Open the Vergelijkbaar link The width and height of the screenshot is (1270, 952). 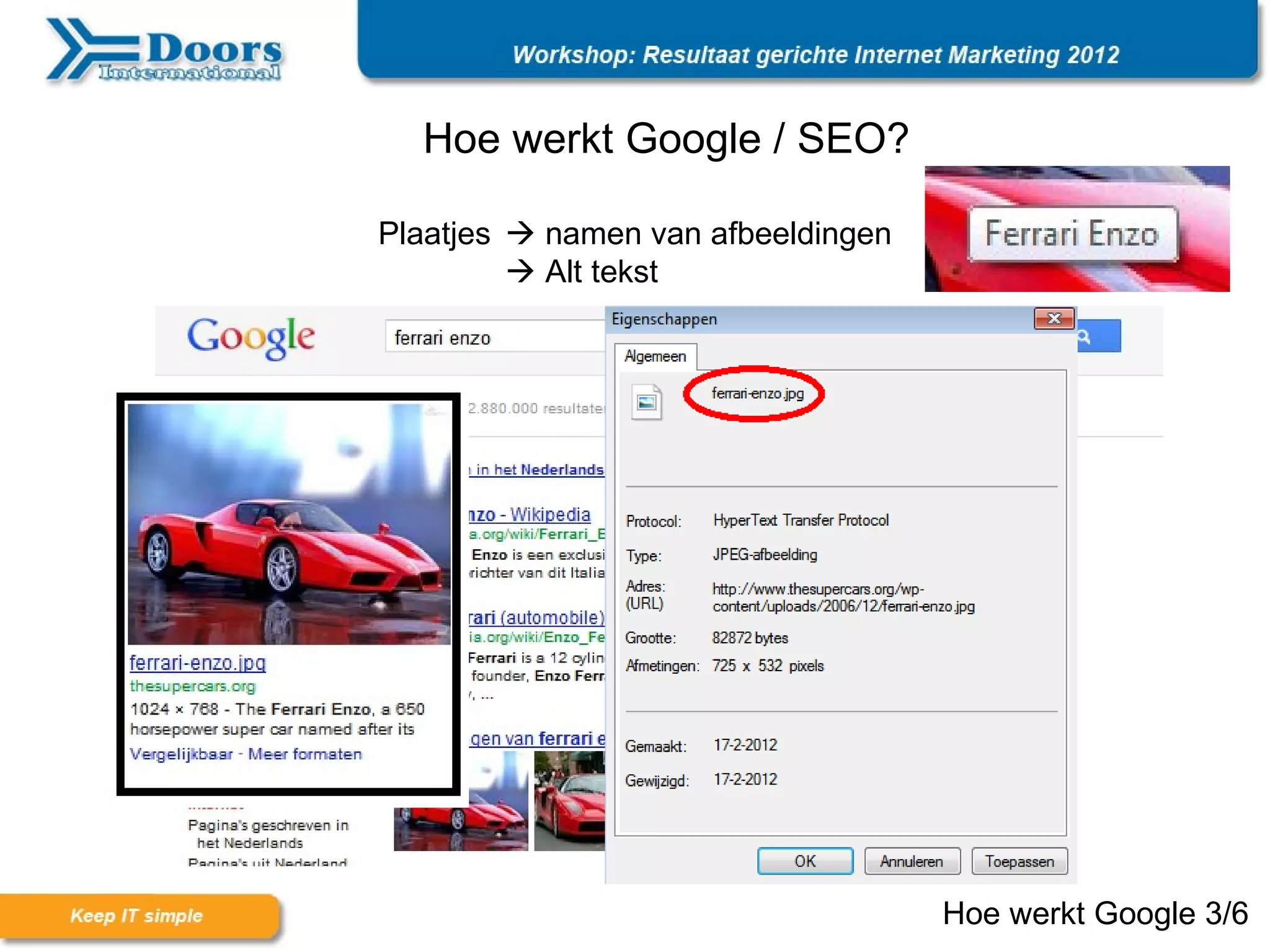(181, 754)
